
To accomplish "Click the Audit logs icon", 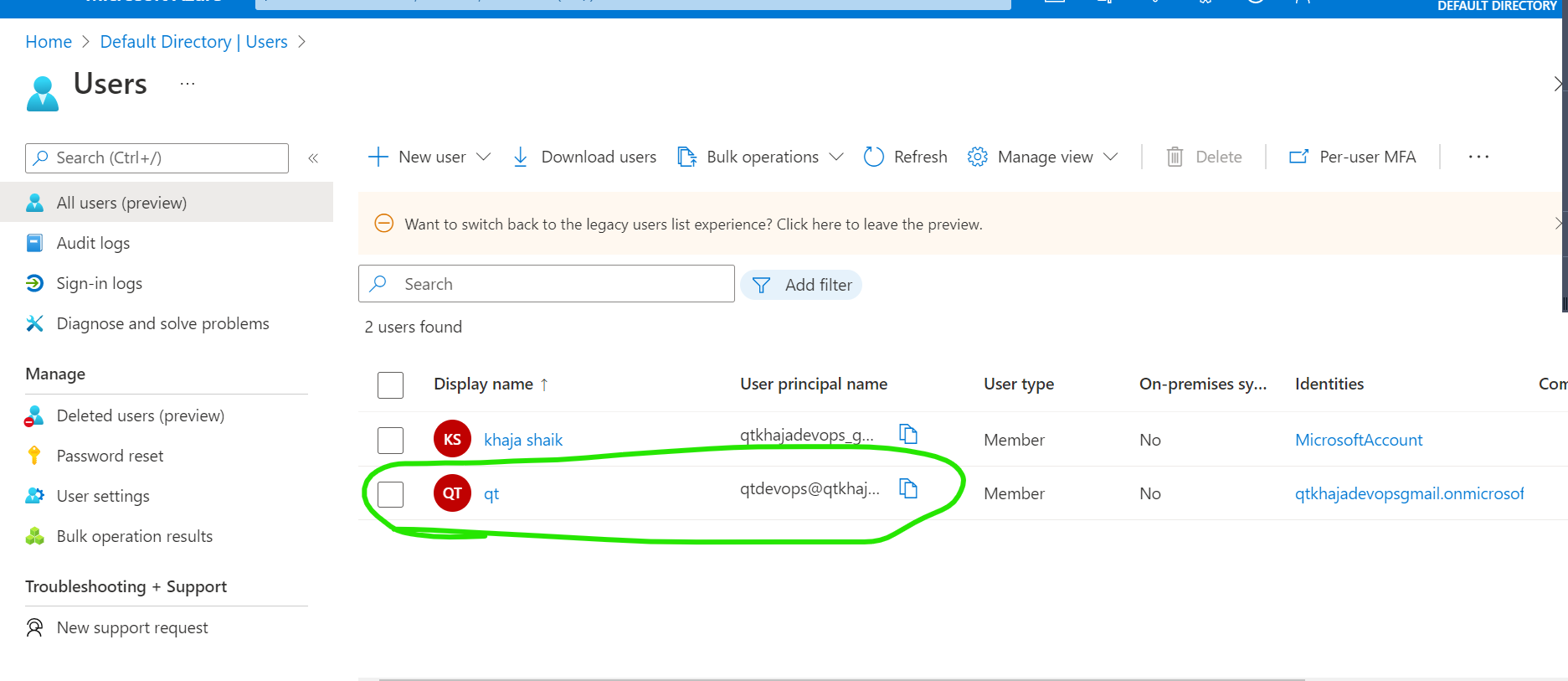I will coord(34,243).
